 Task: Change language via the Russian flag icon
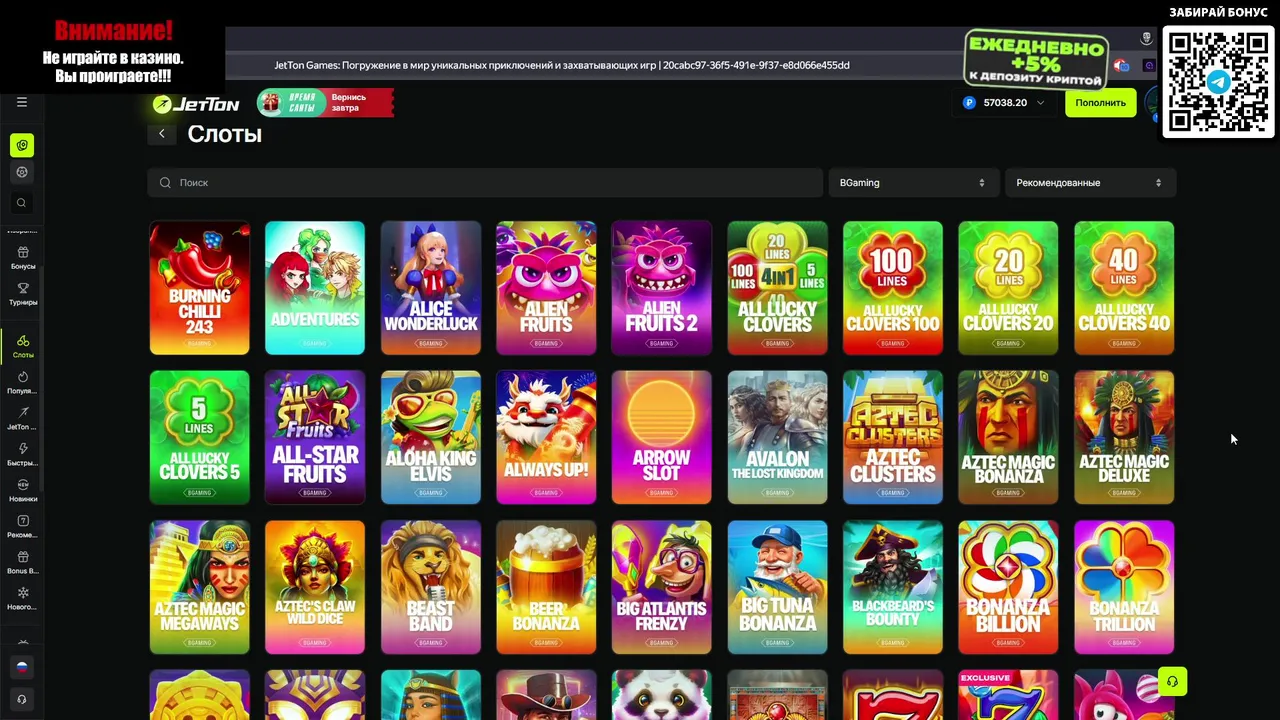22,667
